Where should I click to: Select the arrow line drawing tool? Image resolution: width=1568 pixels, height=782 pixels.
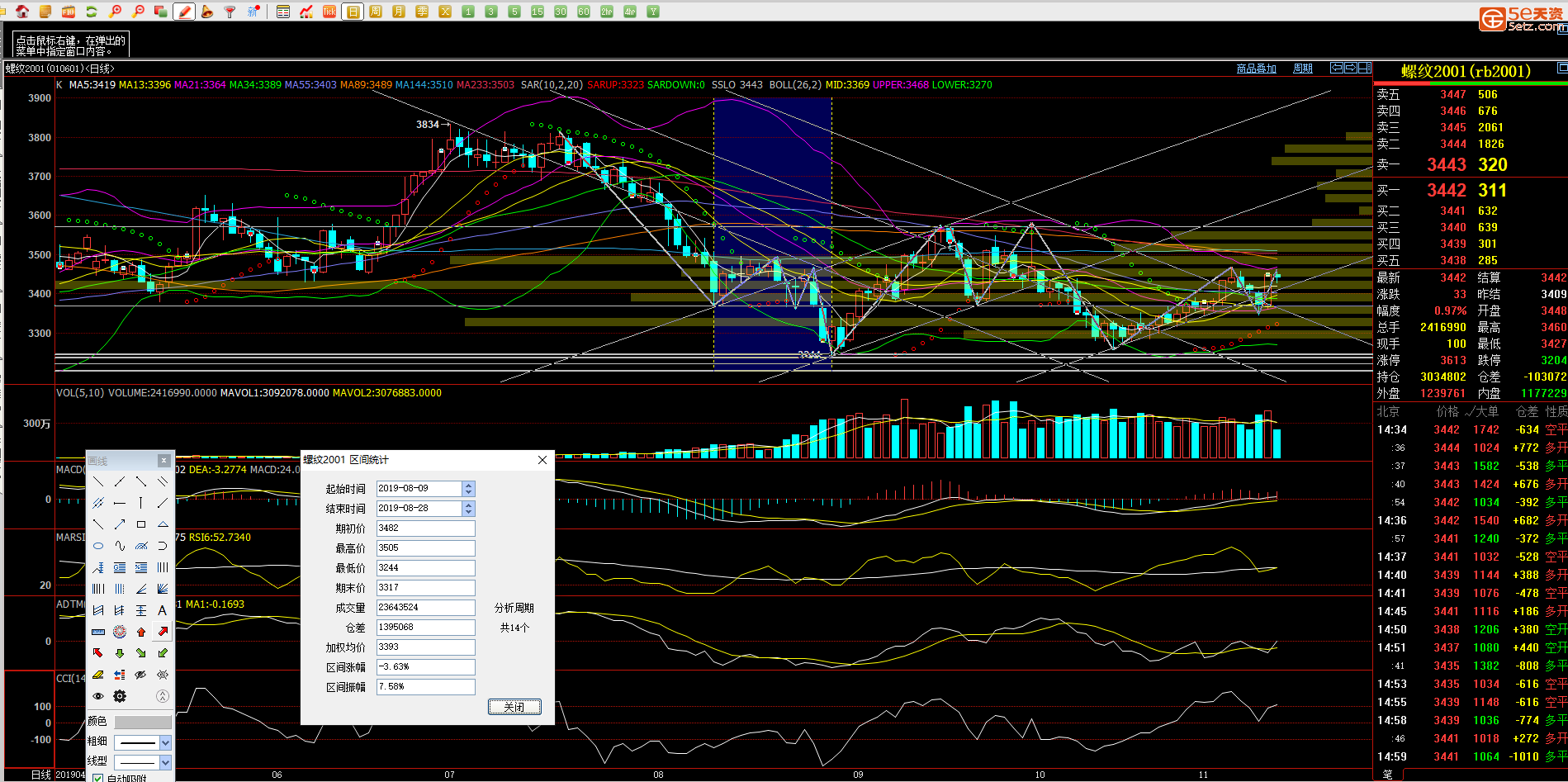(120, 524)
